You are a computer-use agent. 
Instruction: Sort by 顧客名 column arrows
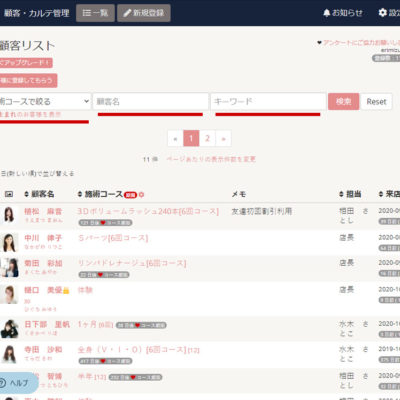(x=27, y=194)
